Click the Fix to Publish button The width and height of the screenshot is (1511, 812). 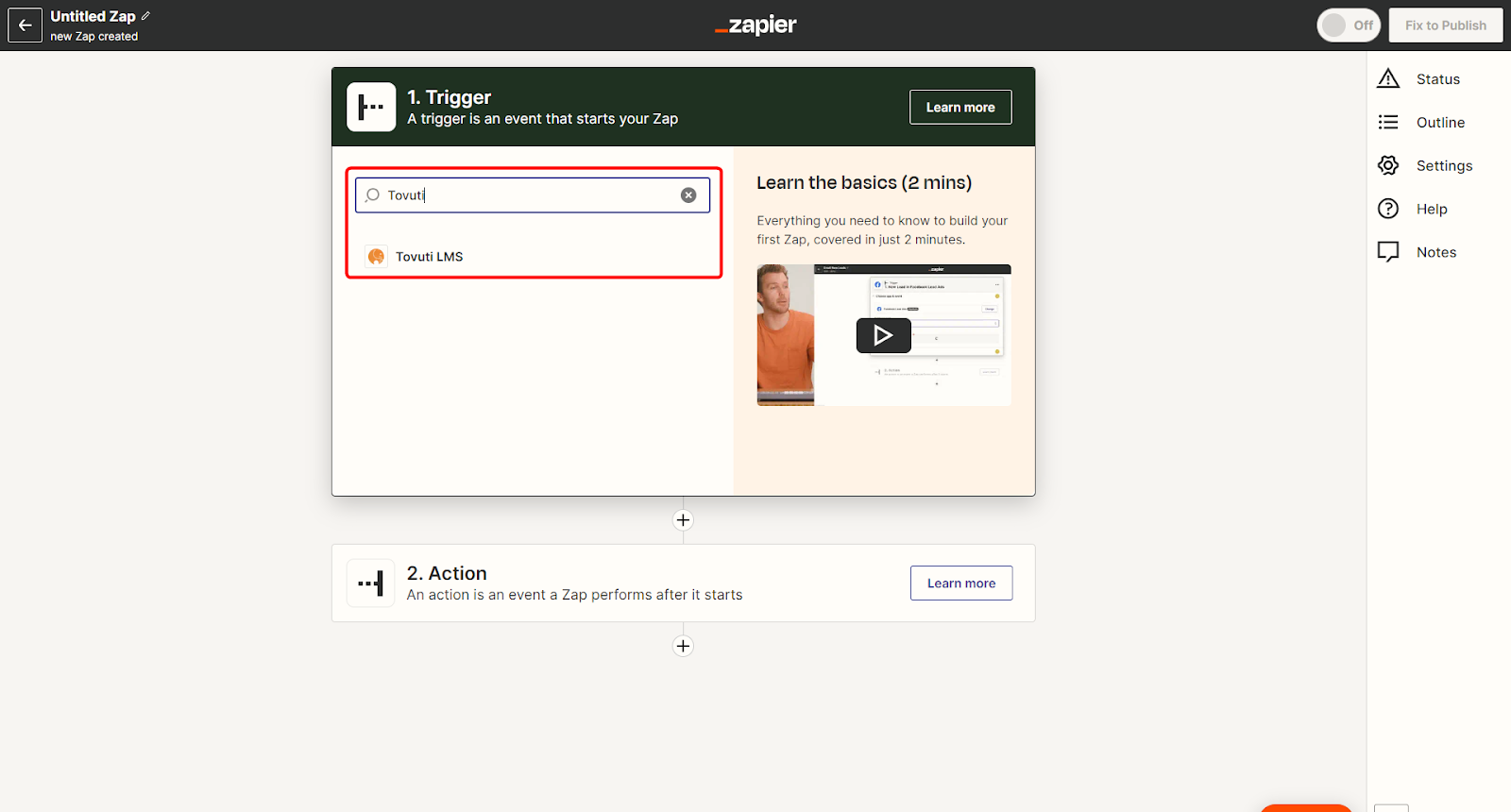tap(1445, 25)
